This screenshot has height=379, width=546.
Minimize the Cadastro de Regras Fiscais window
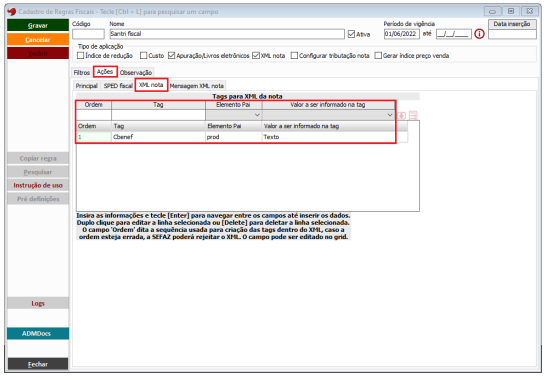(492, 11)
